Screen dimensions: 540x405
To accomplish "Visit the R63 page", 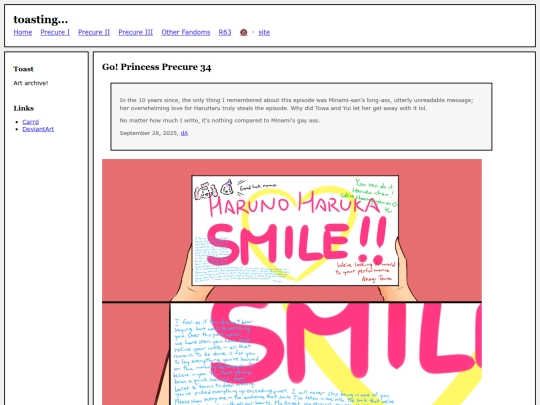I will (x=225, y=32).
